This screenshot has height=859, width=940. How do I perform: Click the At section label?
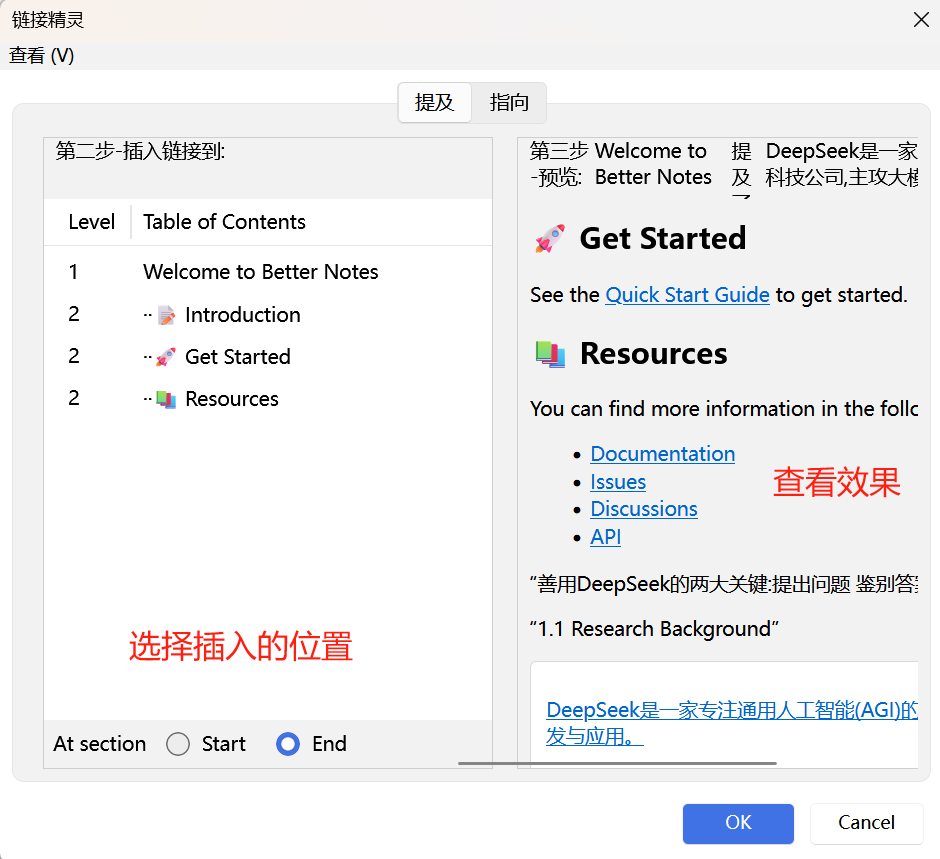pos(100,744)
